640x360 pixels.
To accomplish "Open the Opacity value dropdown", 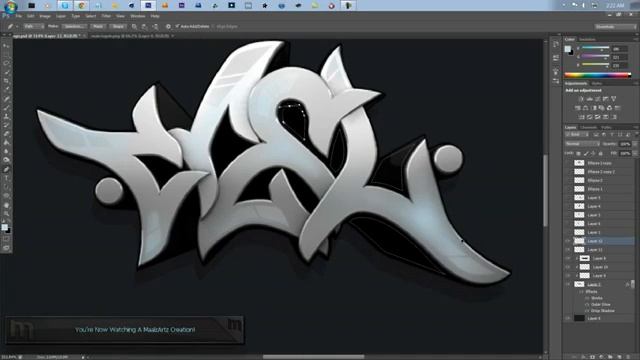I will coord(635,144).
